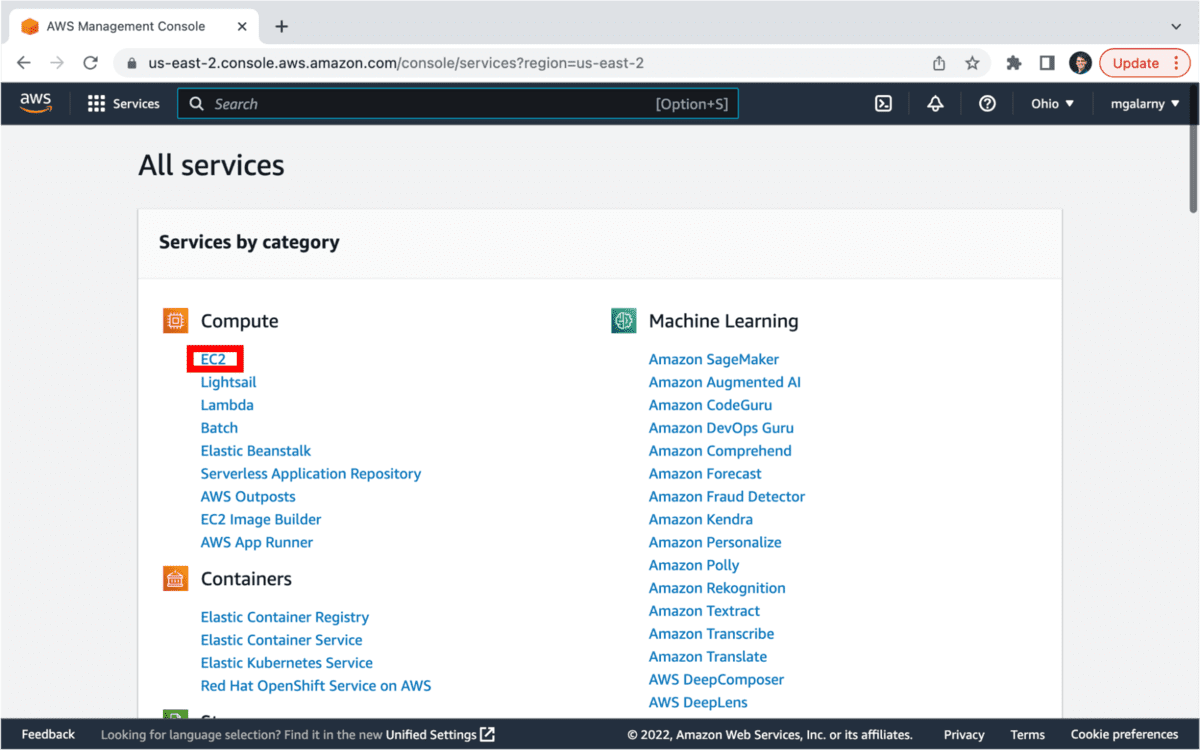
Task: Open the tab search chevron in Chrome
Action: click(1176, 26)
